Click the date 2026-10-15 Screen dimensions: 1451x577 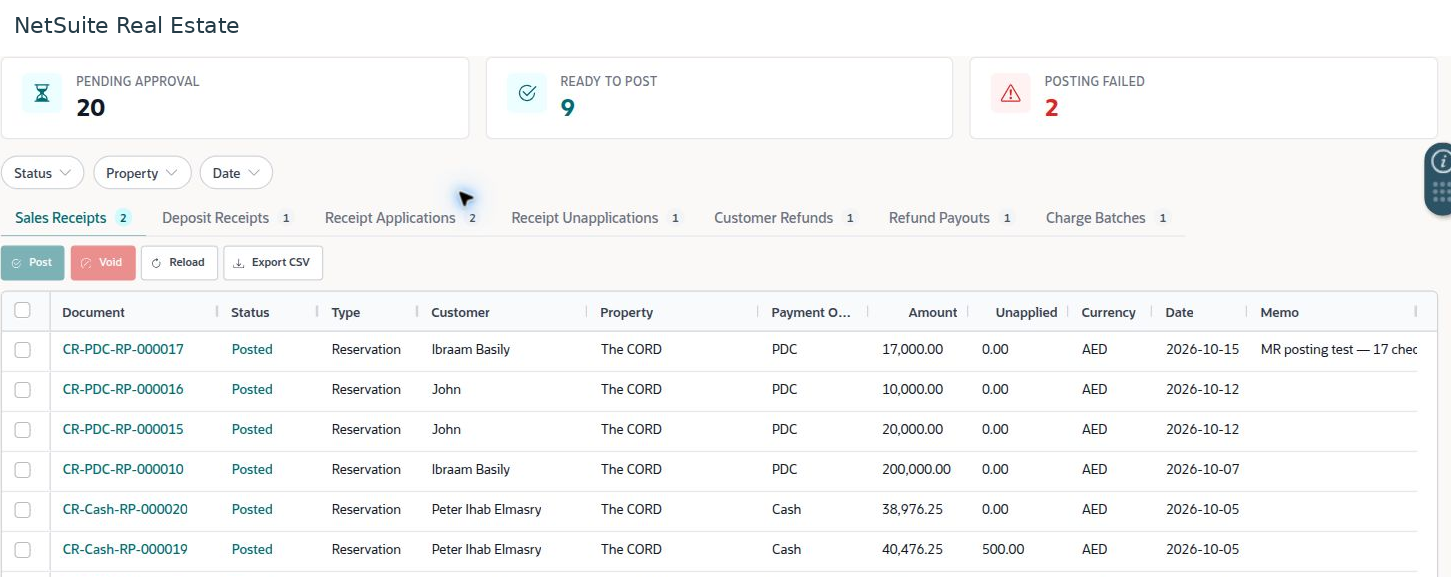[1202, 350]
